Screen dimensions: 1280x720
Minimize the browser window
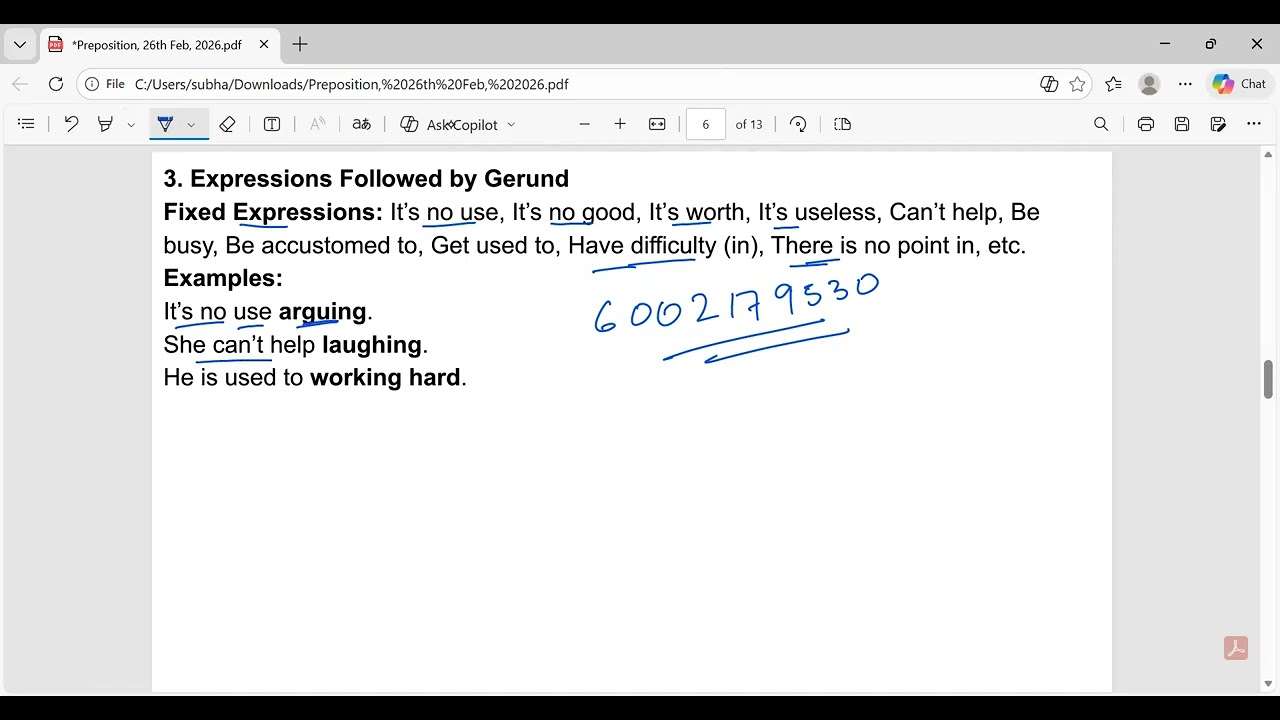click(x=1165, y=45)
